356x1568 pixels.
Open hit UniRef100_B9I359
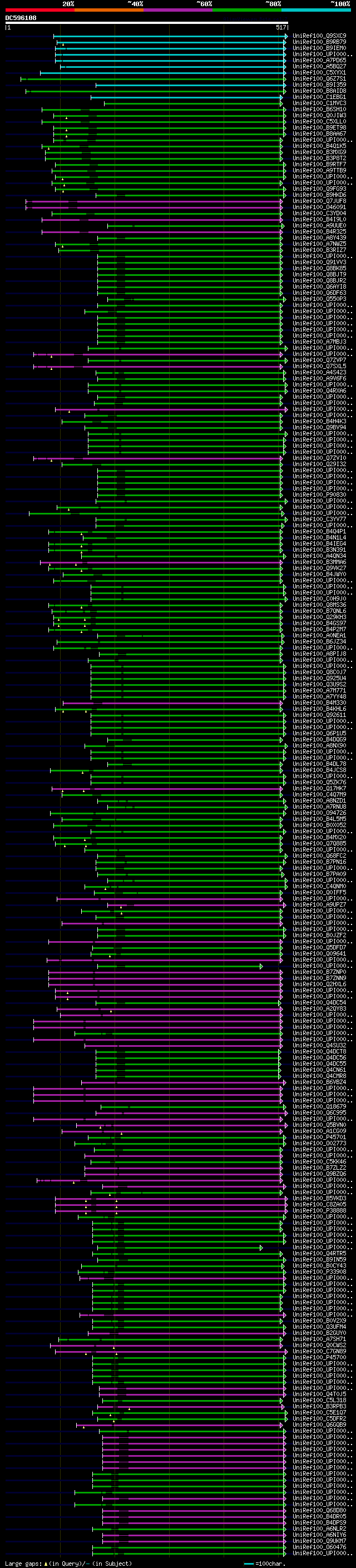click(x=319, y=85)
